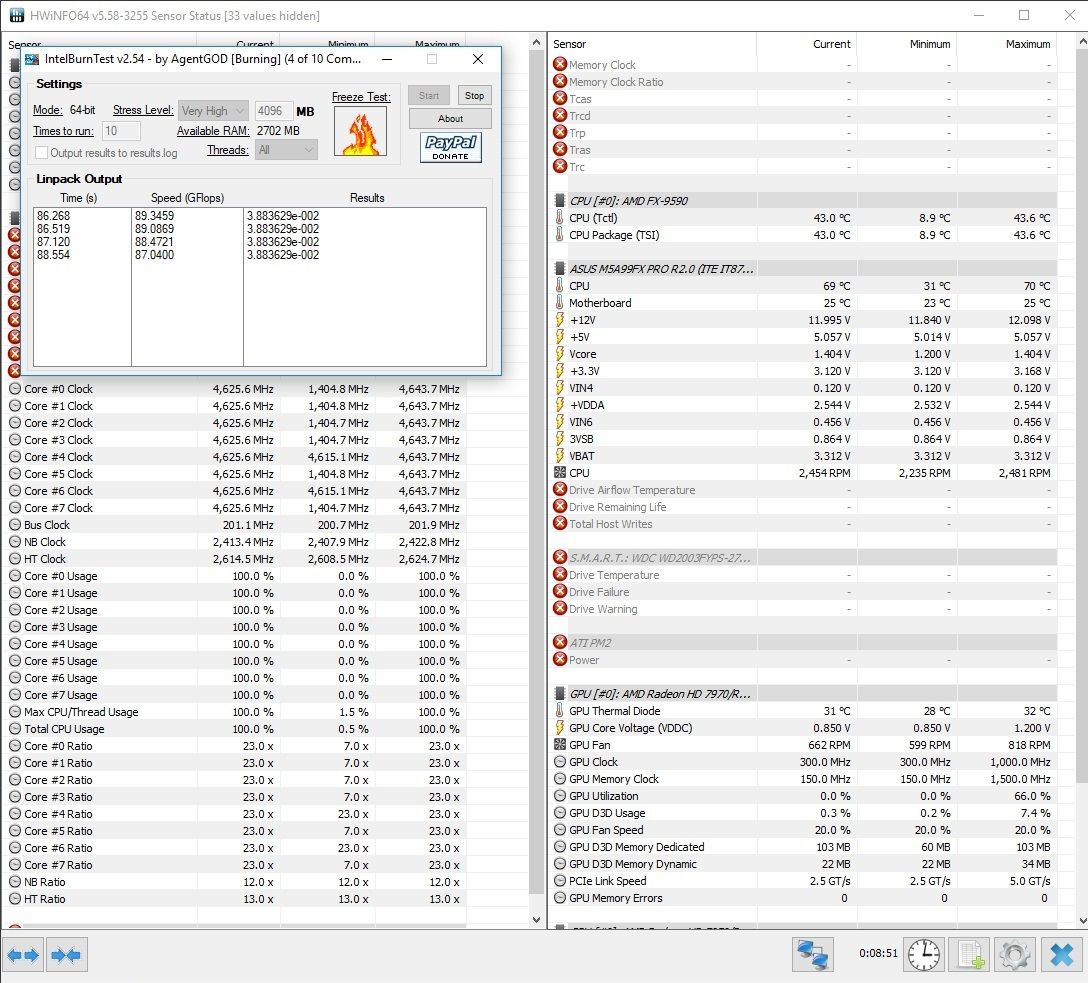1088x983 pixels.
Task: Click the S.M.A.R.T. WDC drive red X icon
Action: (559, 557)
